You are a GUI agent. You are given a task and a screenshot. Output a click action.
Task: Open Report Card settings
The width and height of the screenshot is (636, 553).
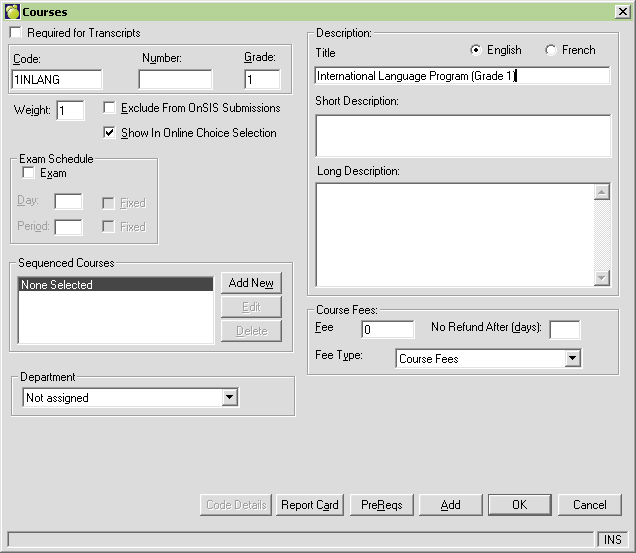[309, 505]
